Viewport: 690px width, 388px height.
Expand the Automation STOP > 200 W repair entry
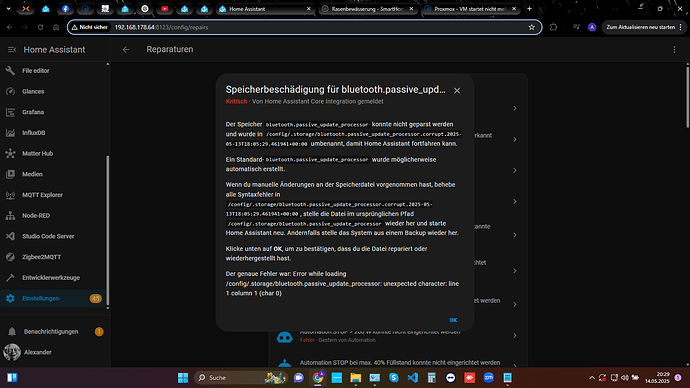tap(514, 336)
